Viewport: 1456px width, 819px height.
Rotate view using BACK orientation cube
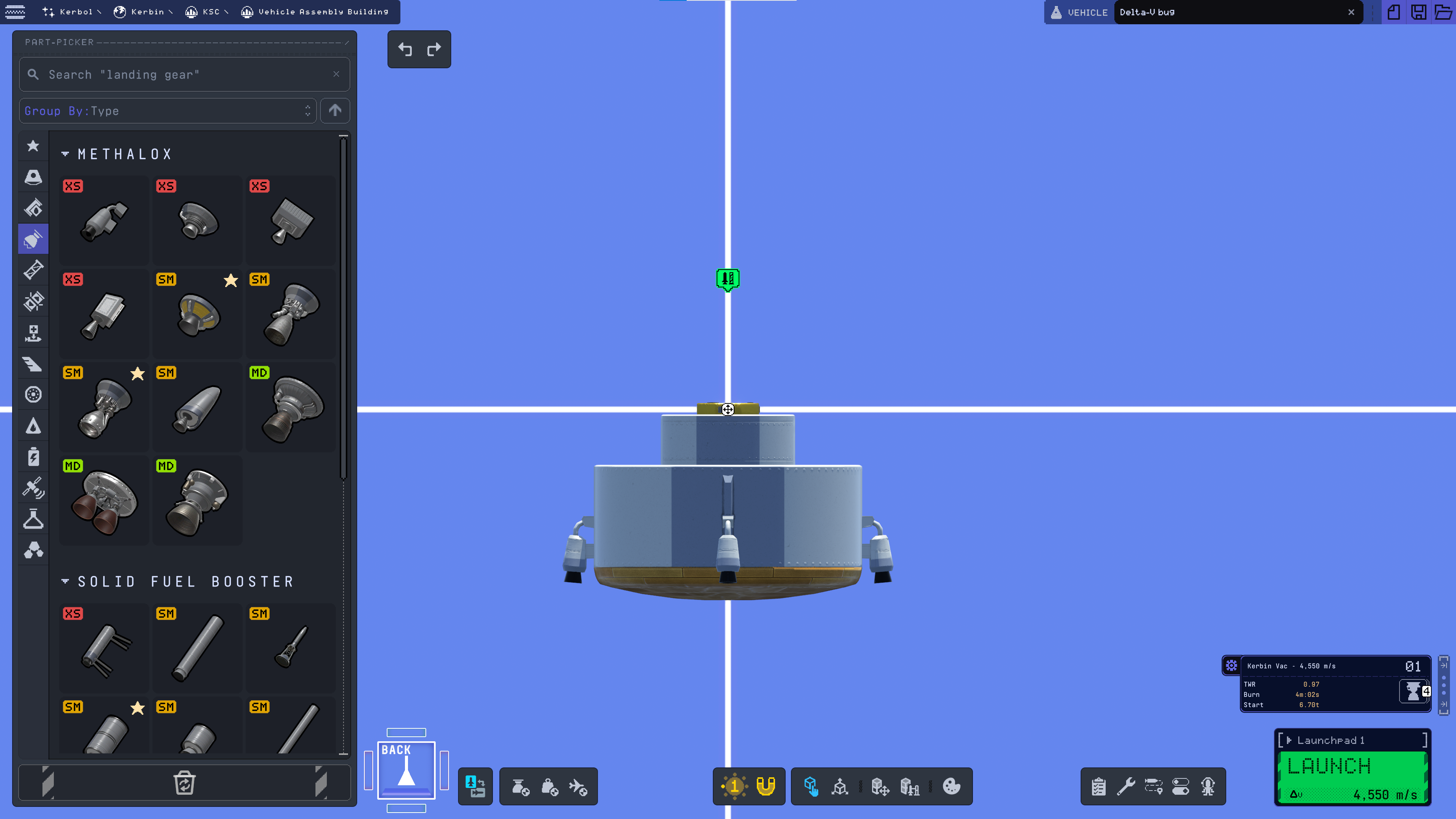pyautogui.click(x=406, y=770)
